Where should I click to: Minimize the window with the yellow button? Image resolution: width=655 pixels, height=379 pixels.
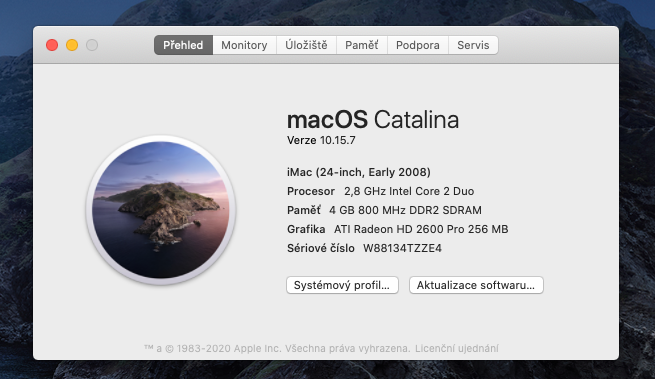[x=72, y=45]
